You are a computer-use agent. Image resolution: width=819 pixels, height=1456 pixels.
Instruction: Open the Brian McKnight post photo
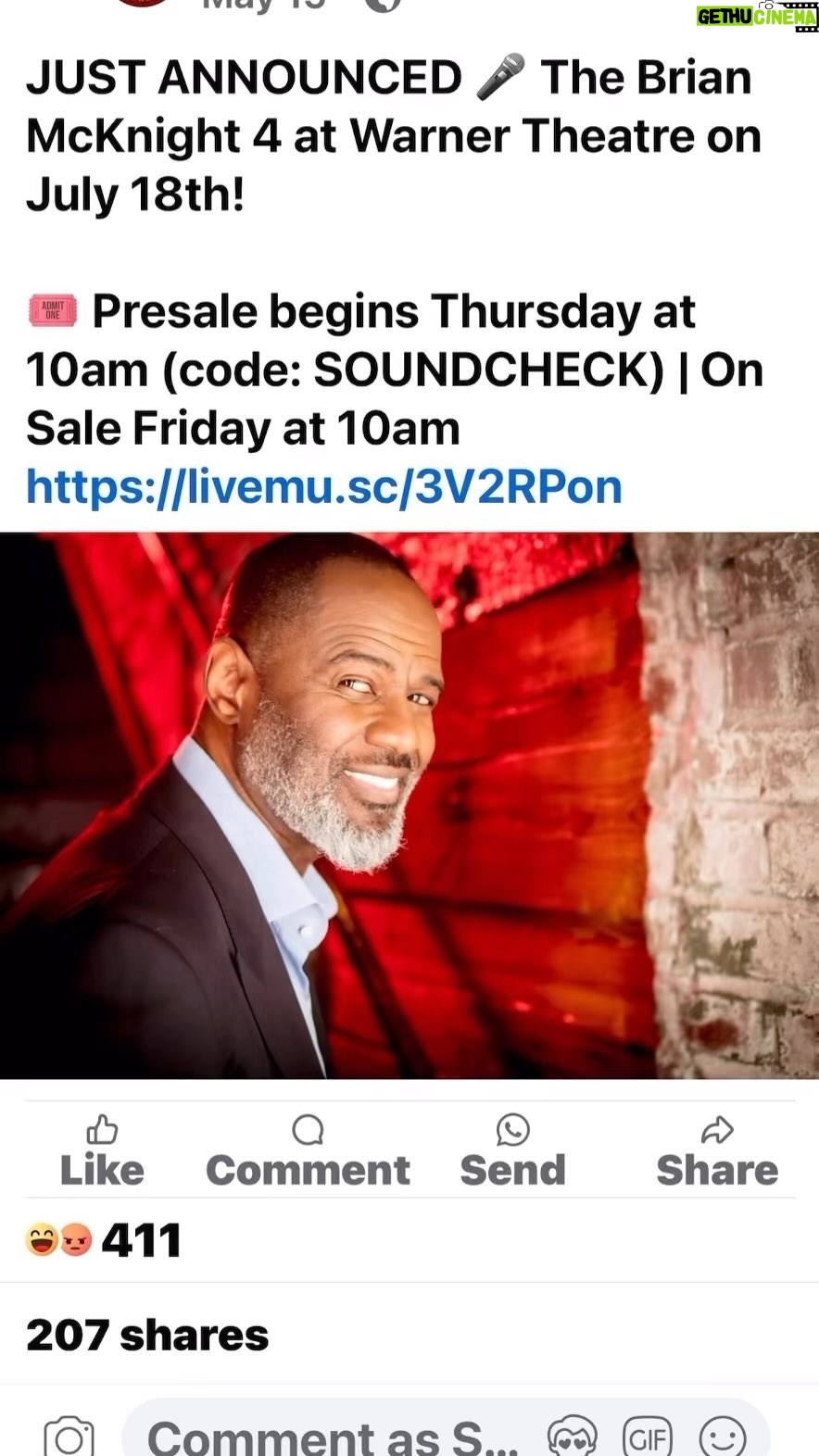[x=409, y=806]
